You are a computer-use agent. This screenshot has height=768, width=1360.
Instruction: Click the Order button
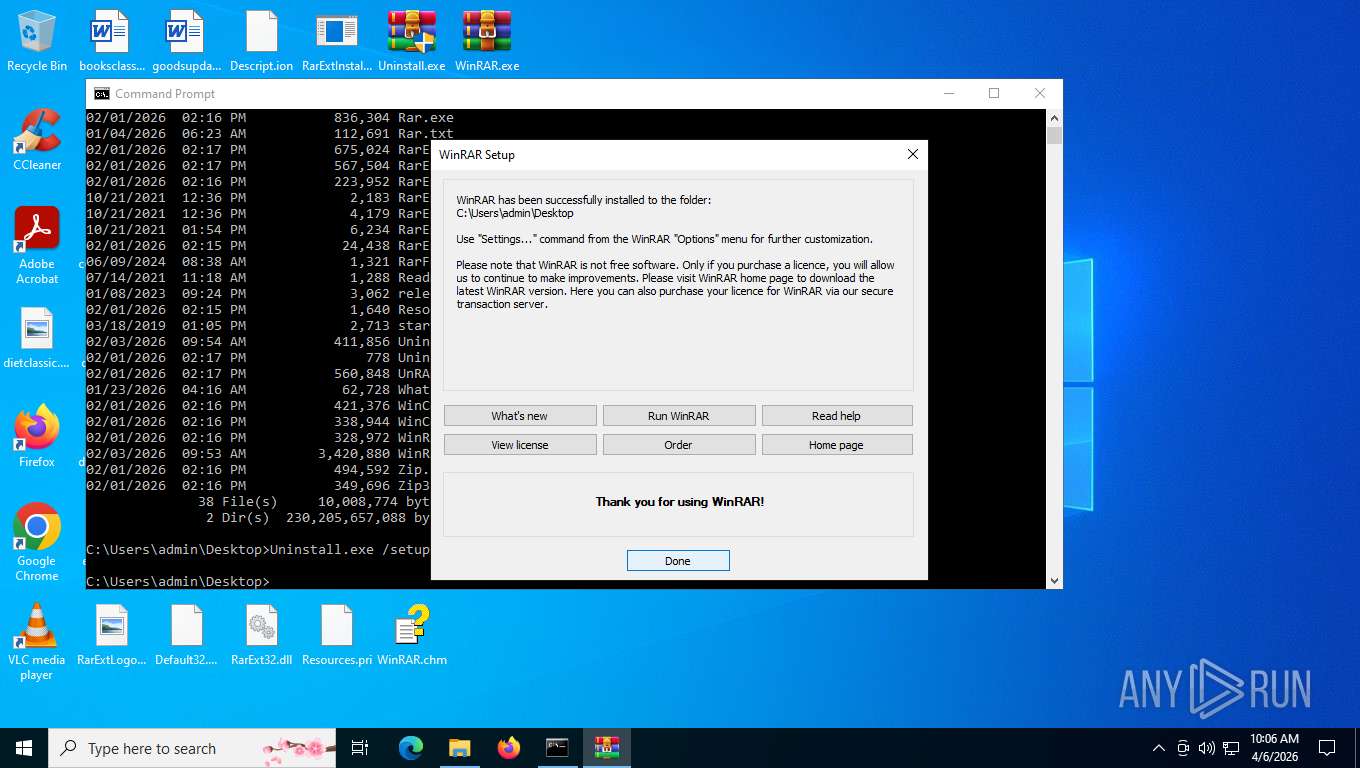click(679, 445)
